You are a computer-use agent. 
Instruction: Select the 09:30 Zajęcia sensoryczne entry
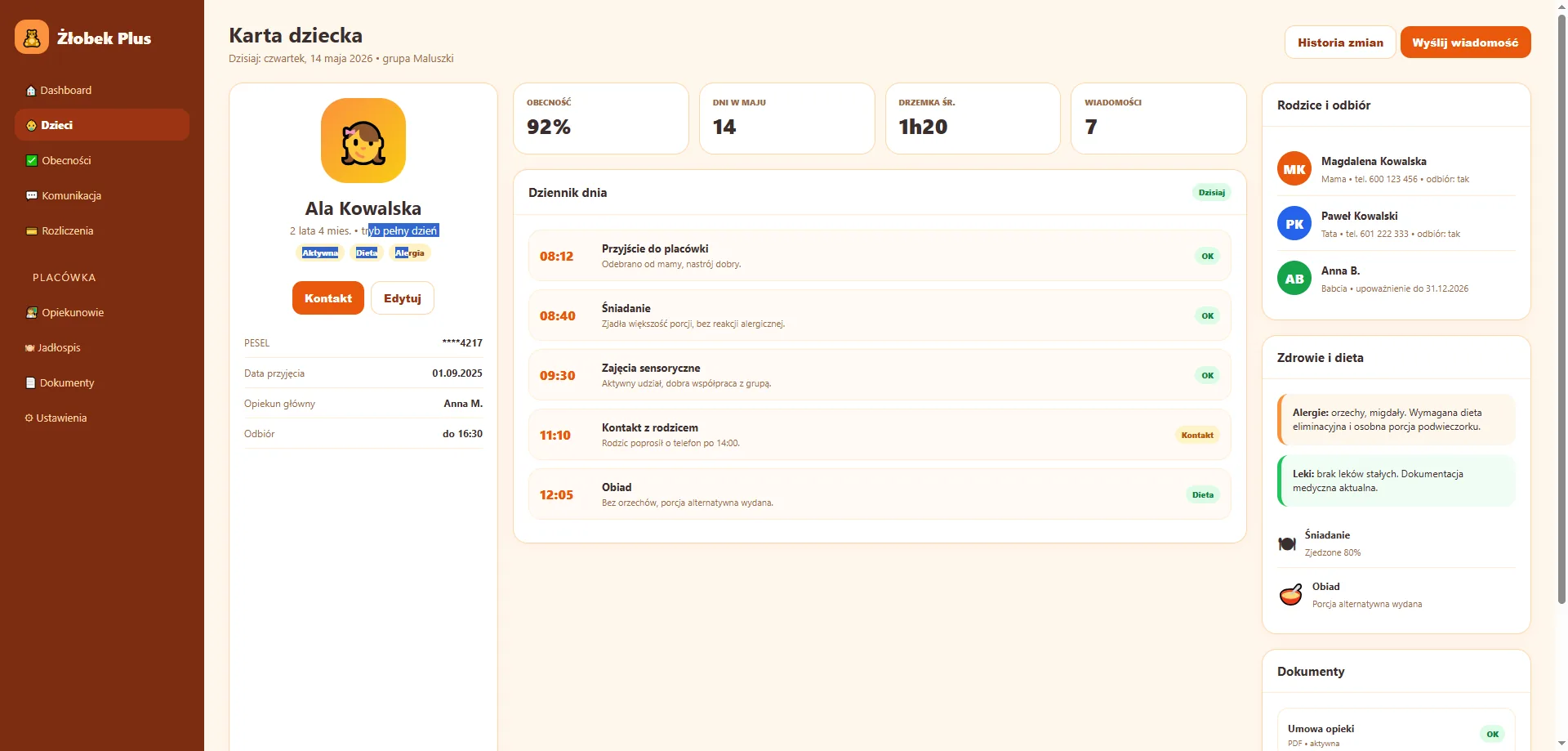pos(880,375)
